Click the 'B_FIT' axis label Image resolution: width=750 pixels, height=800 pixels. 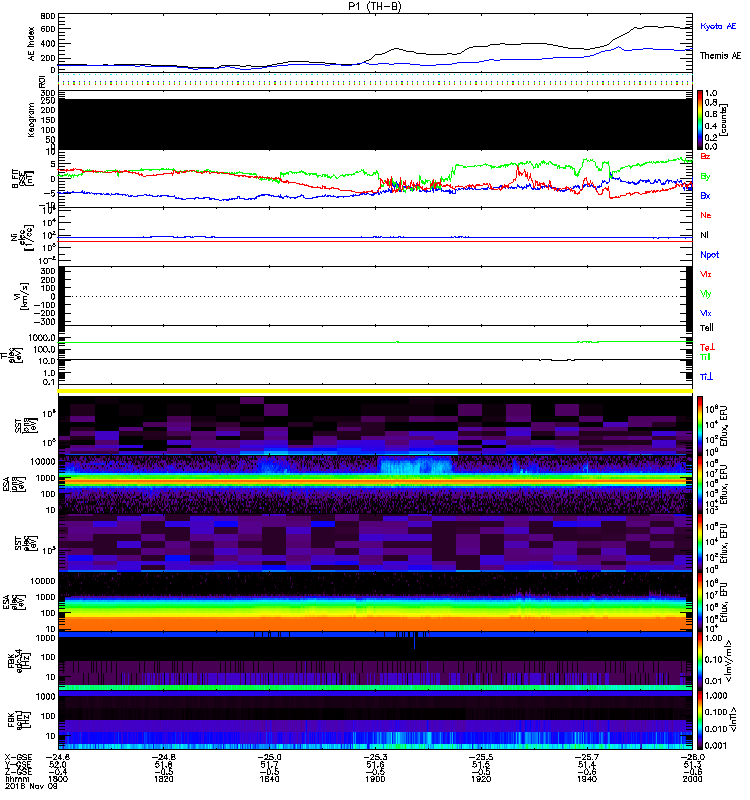pos(15,179)
